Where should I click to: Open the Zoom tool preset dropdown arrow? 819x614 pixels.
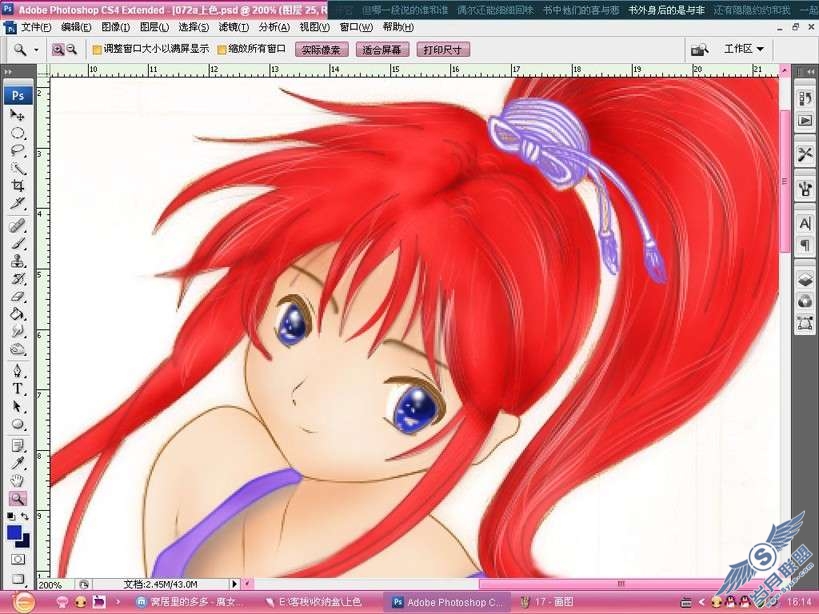36,50
